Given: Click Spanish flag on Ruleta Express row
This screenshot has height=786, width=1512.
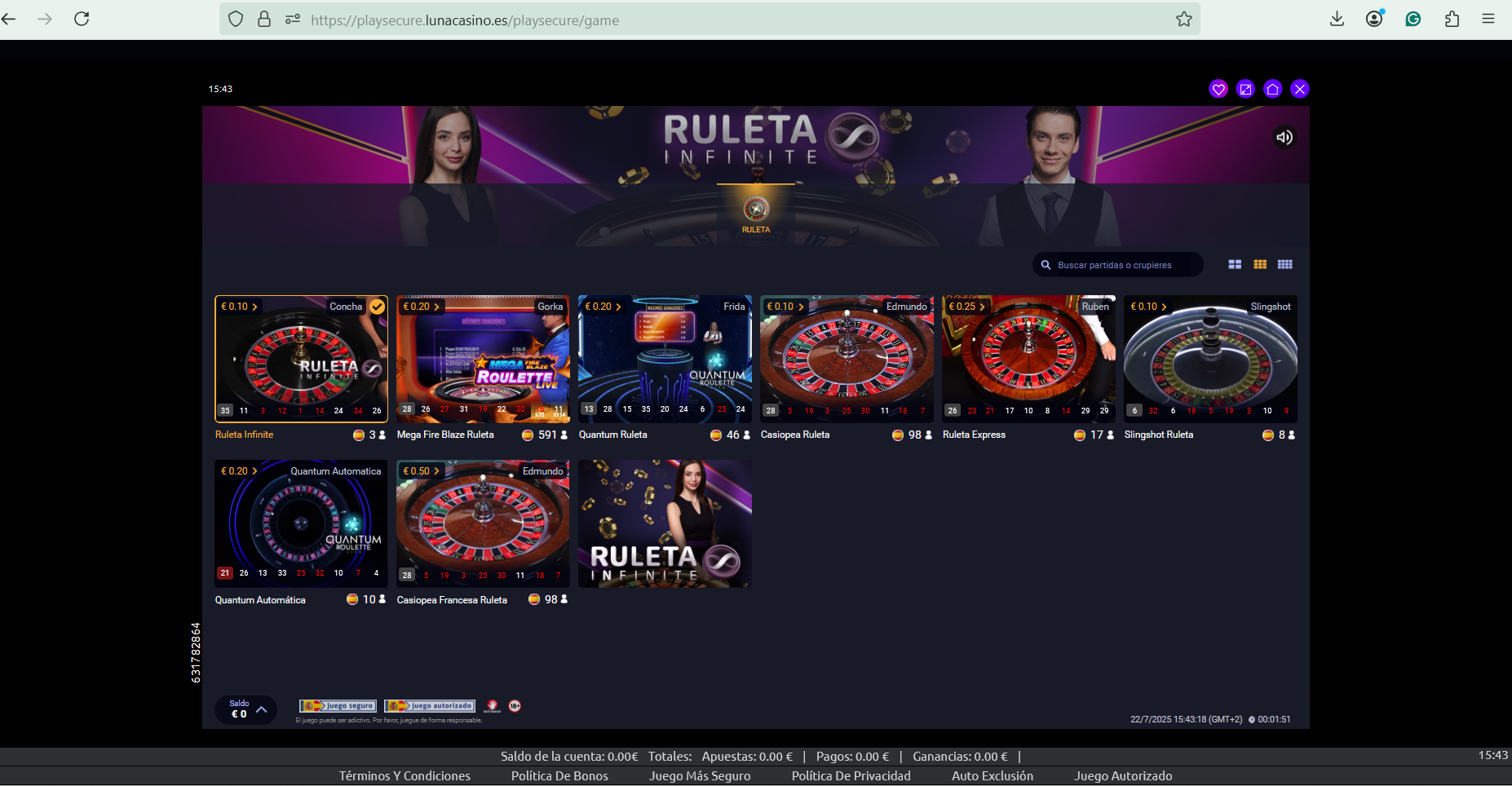Looking at the screenshot, I should [x=1080, y=435].
